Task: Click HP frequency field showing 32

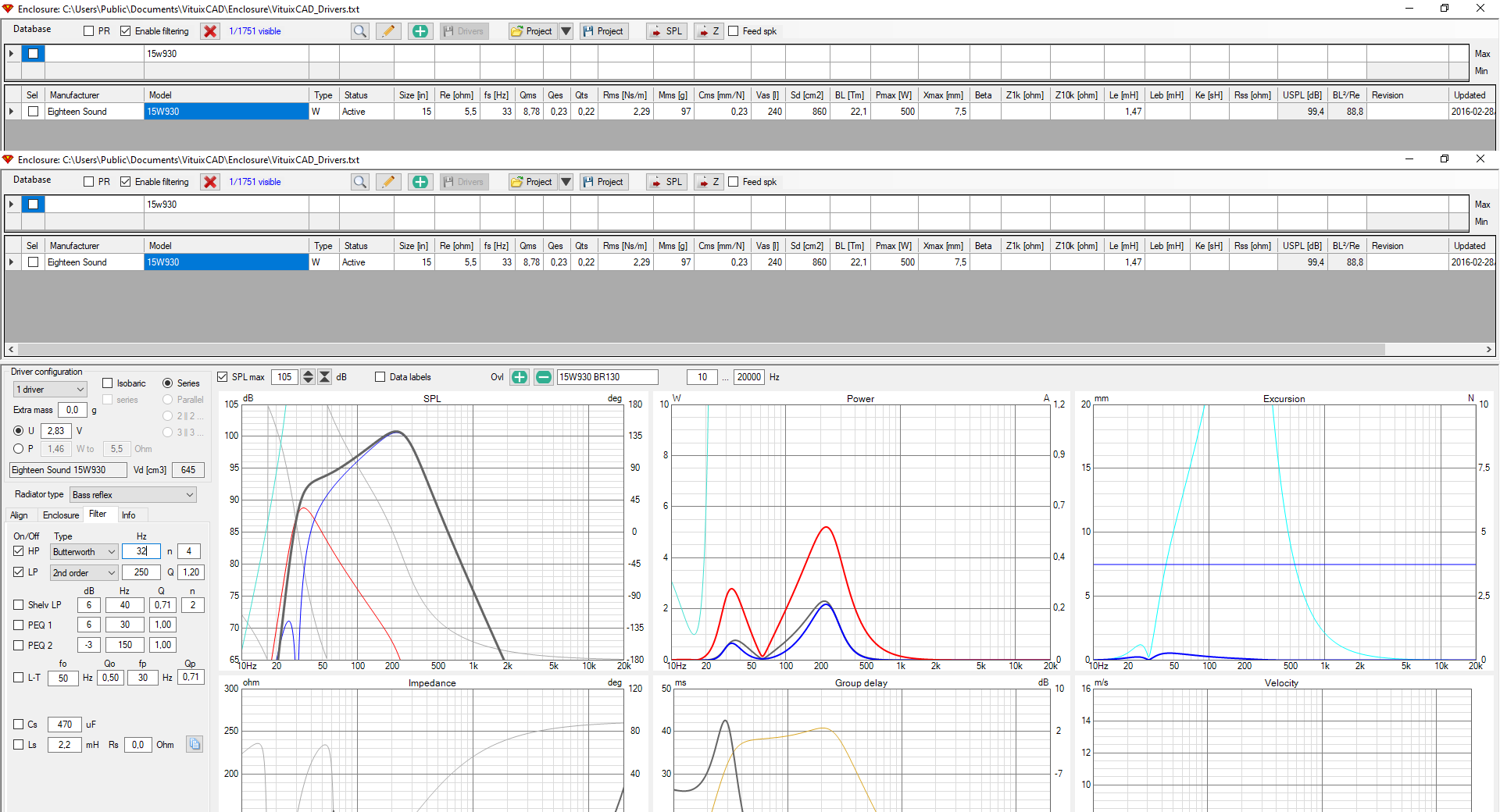Action: (x=141, y=551)
